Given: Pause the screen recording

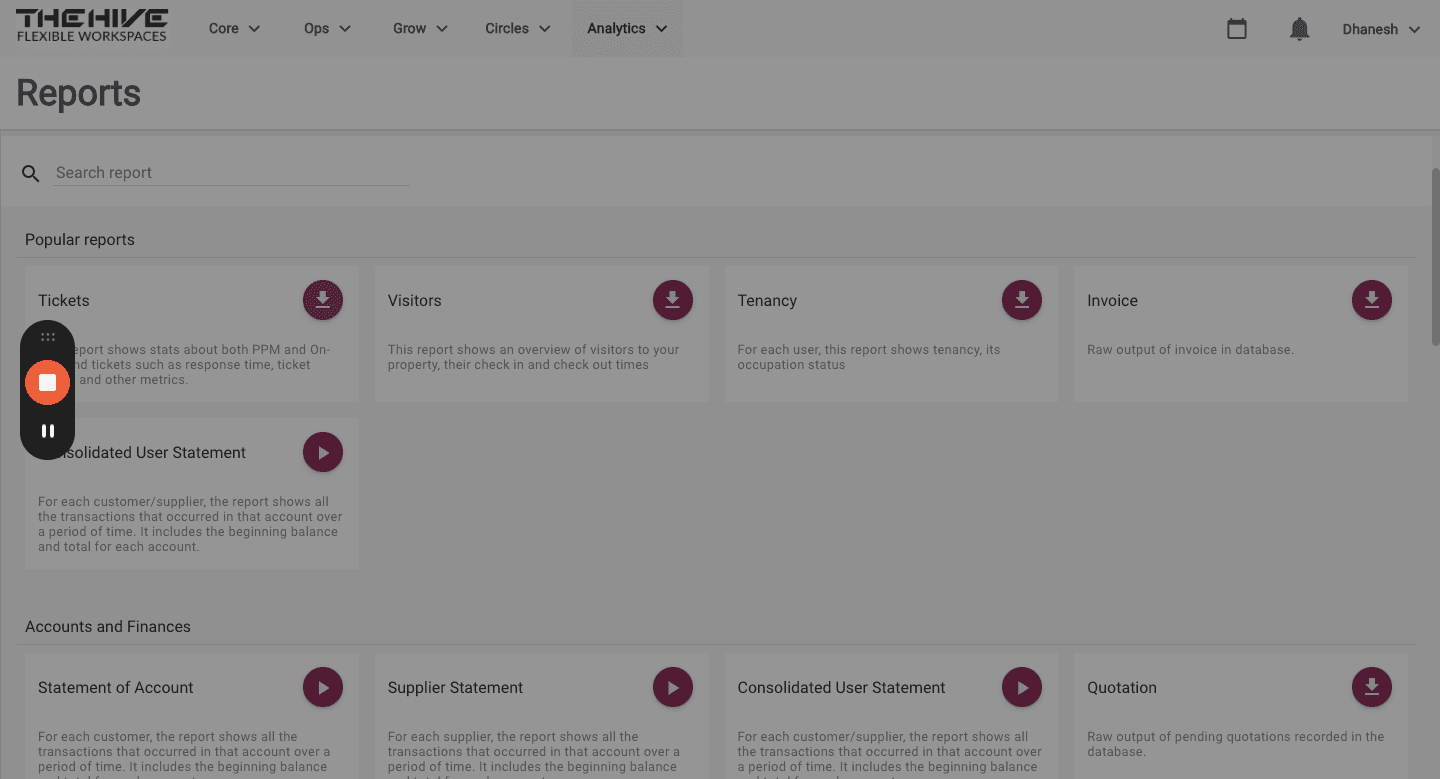Looking at the screenshot, I should (47, 431).
